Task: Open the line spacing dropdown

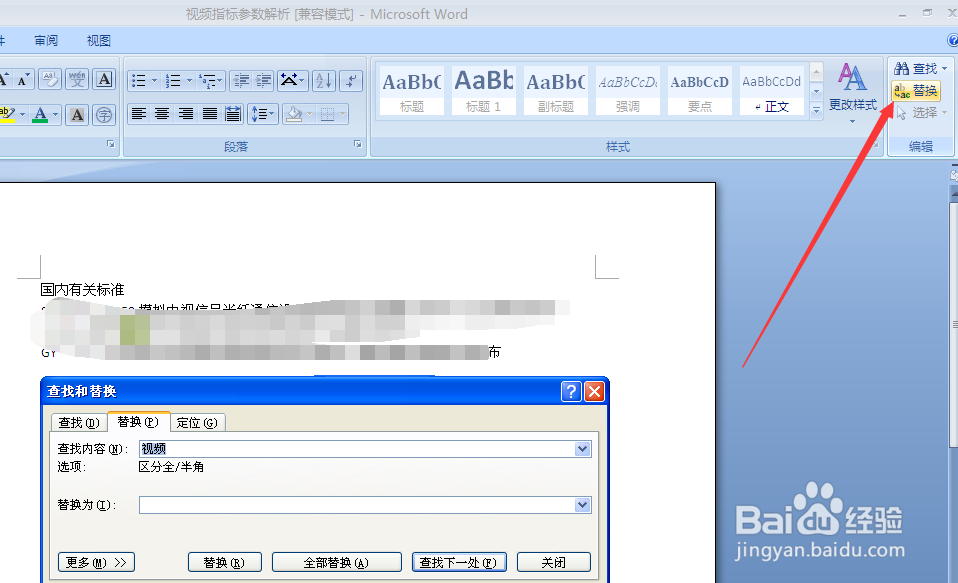Action: tap(265, 113)
